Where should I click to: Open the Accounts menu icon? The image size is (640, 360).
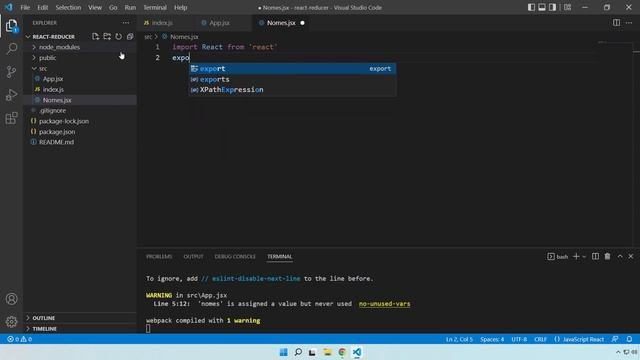pyautogui.click(x=11, y=299)
